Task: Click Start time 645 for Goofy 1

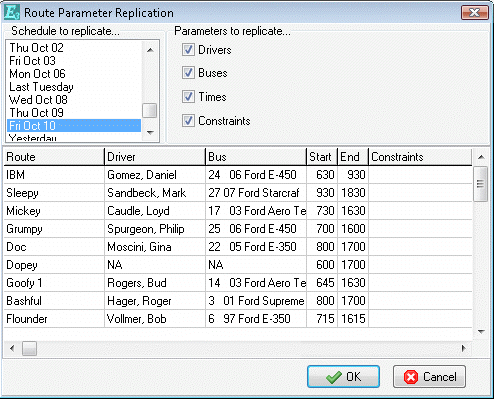Action: pos(322,283)
